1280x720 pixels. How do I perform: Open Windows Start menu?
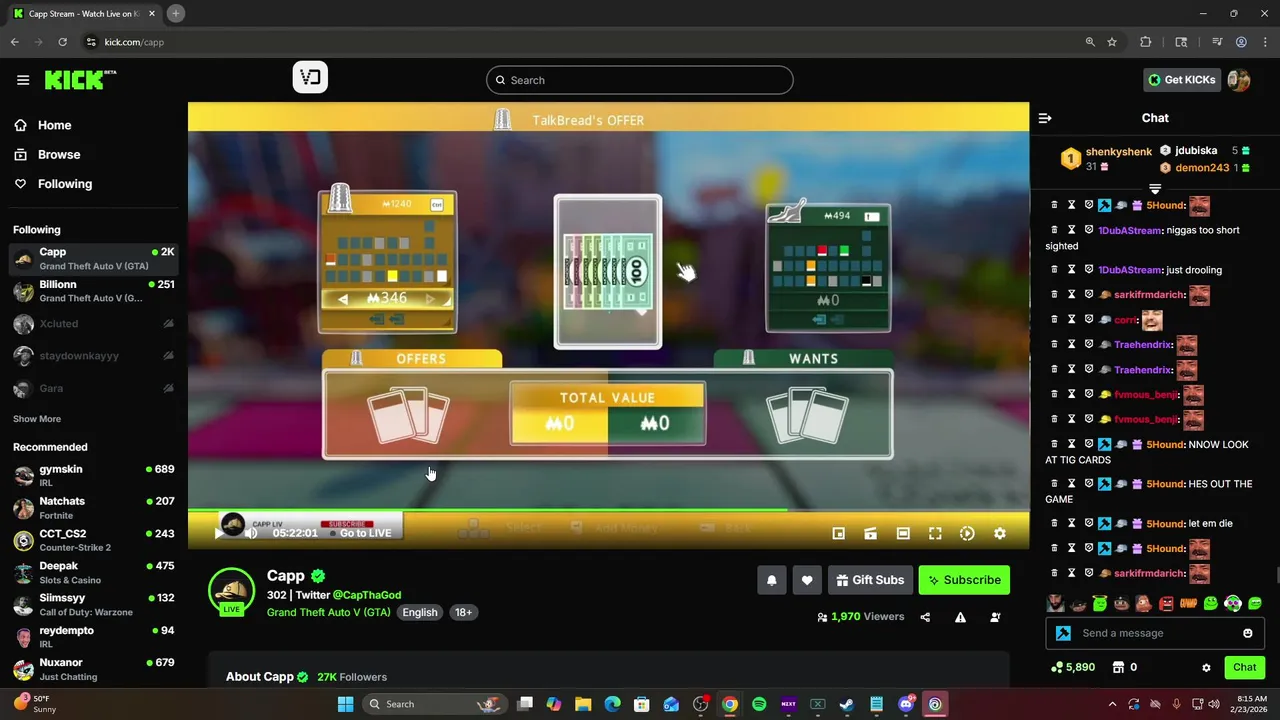(345, 704)
